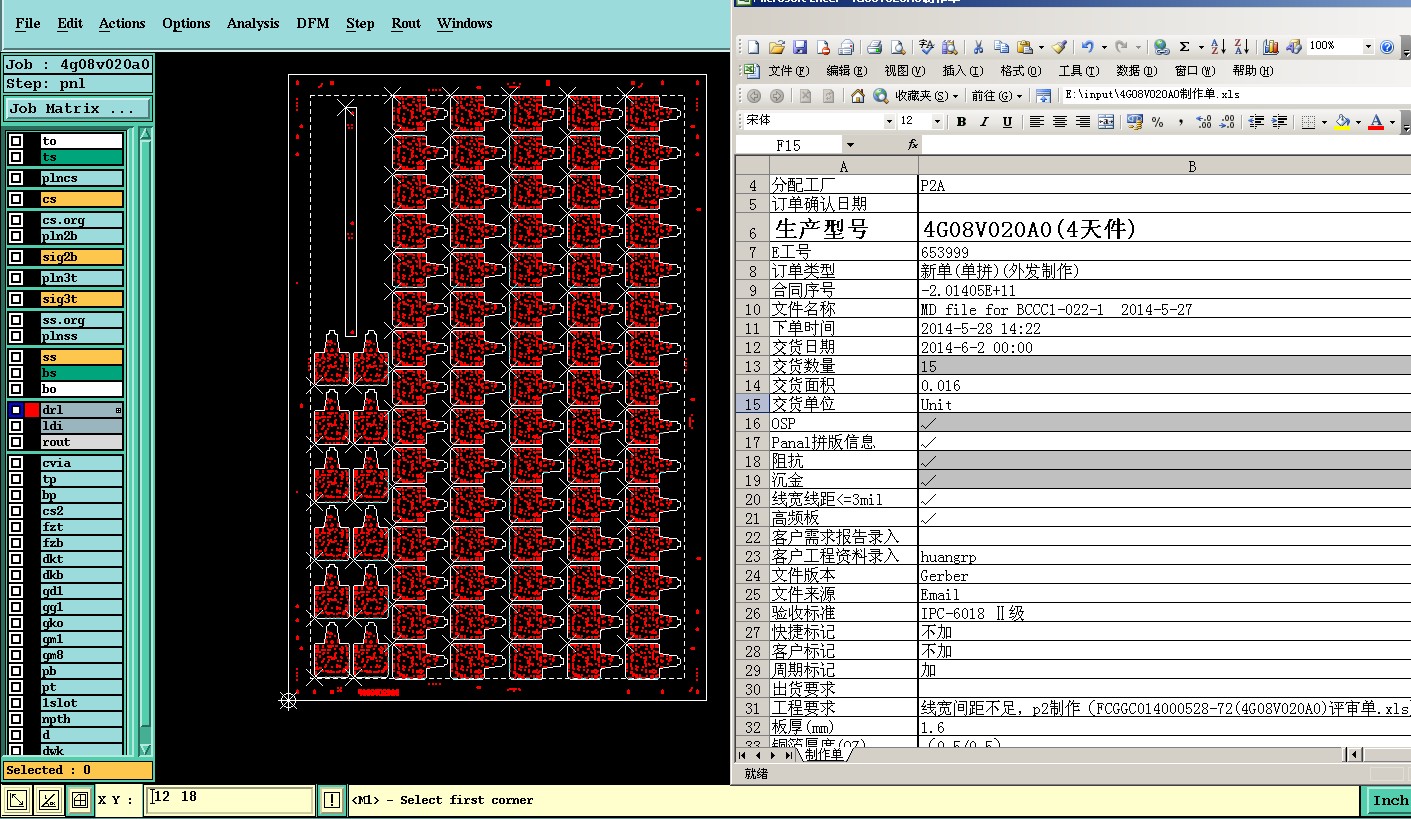Screen dimensions: 1411x819
Task: Click the Save icon in Excel toolbar
Action: [800, 47]
